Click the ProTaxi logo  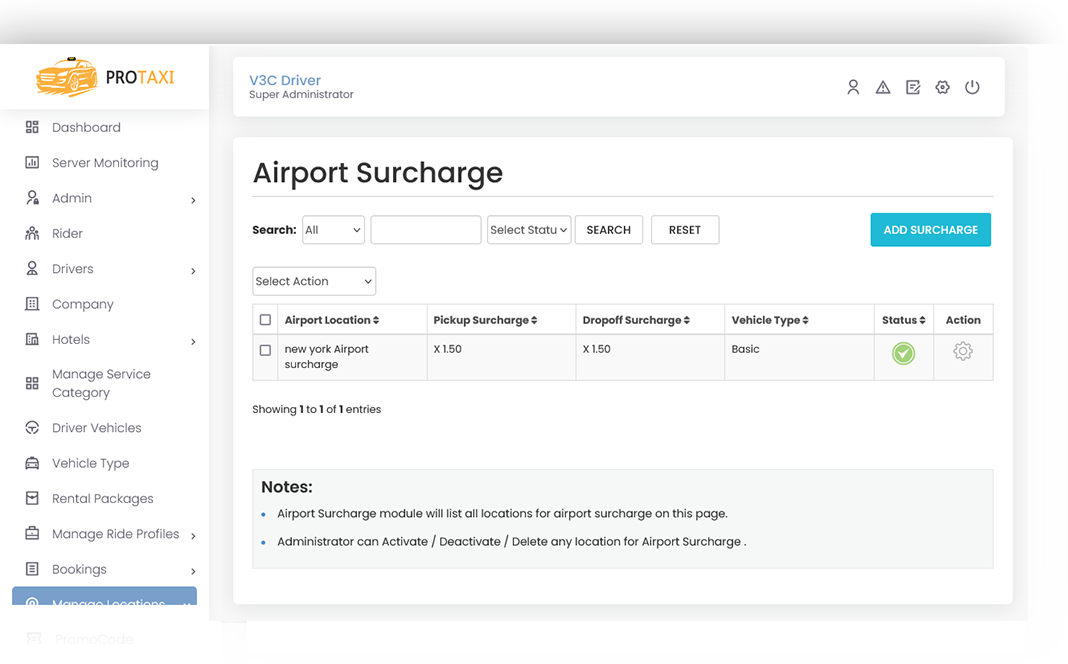coord(105,77)
